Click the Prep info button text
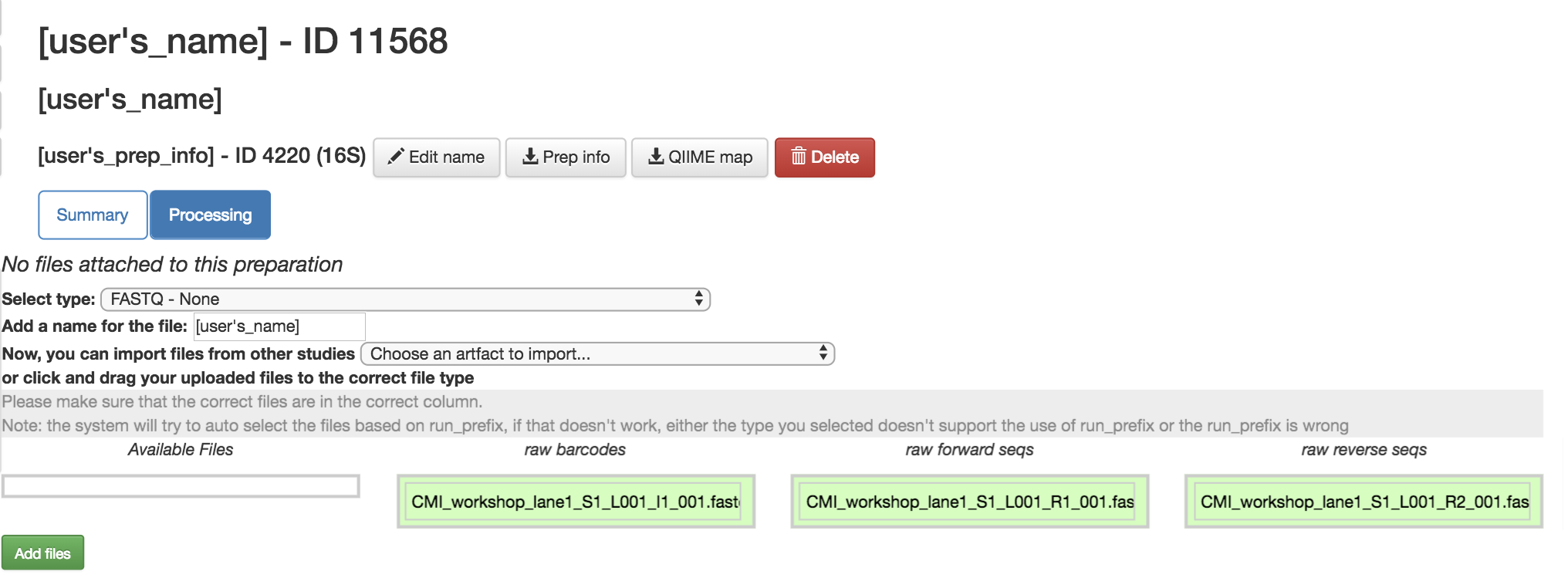 [x=576, y=157]
